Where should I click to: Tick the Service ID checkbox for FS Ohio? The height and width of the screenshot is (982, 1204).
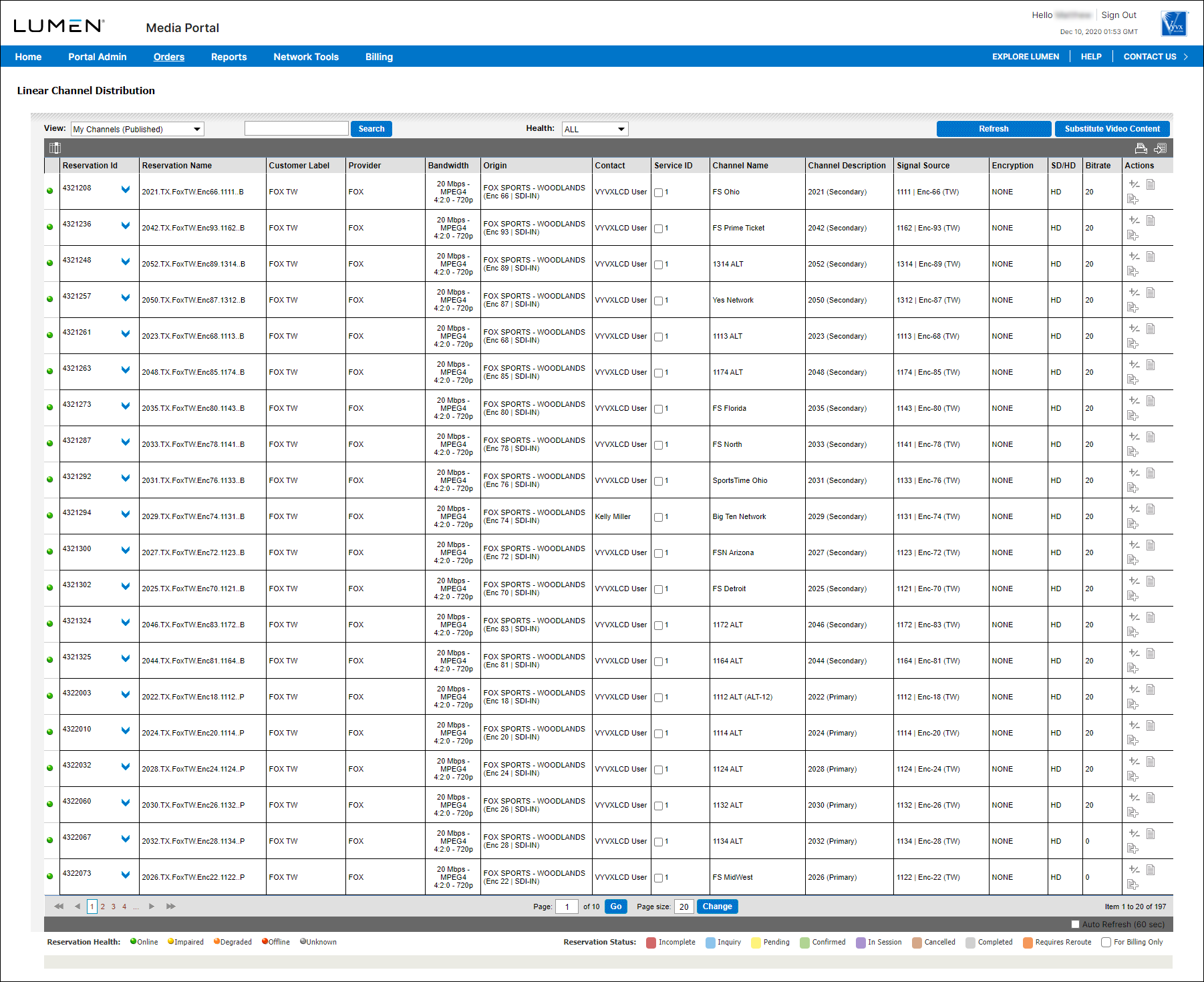pos(658,192)
